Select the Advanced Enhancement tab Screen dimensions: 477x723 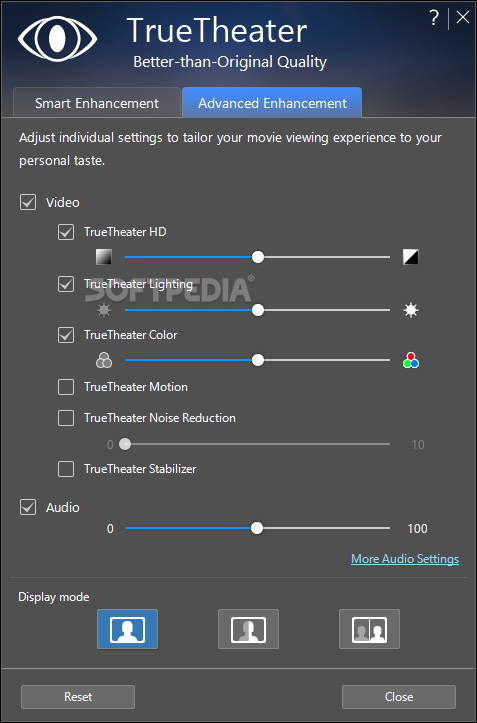coord(272,103)
